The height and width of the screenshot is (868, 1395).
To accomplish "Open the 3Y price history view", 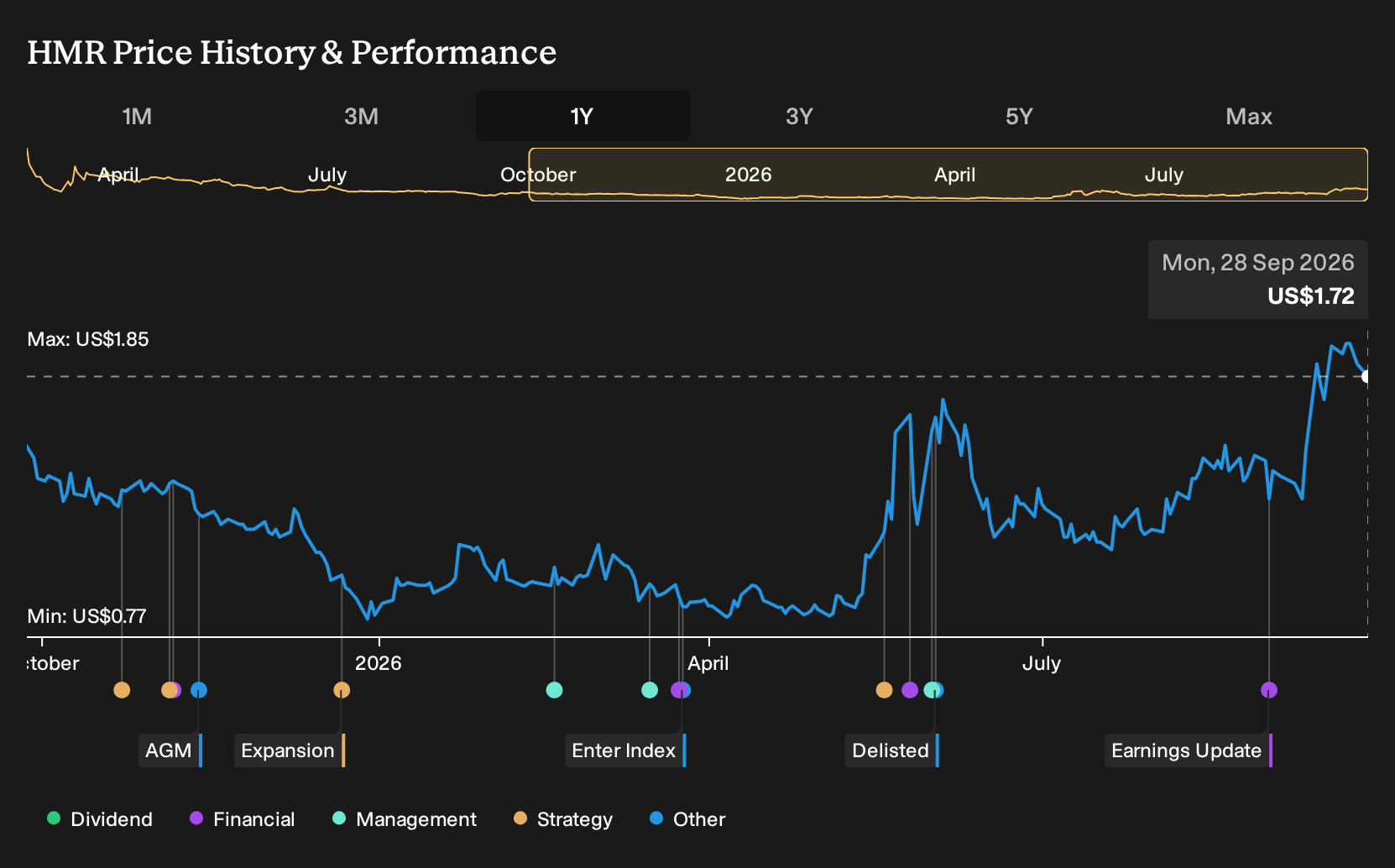I will (x=799, y=116).
